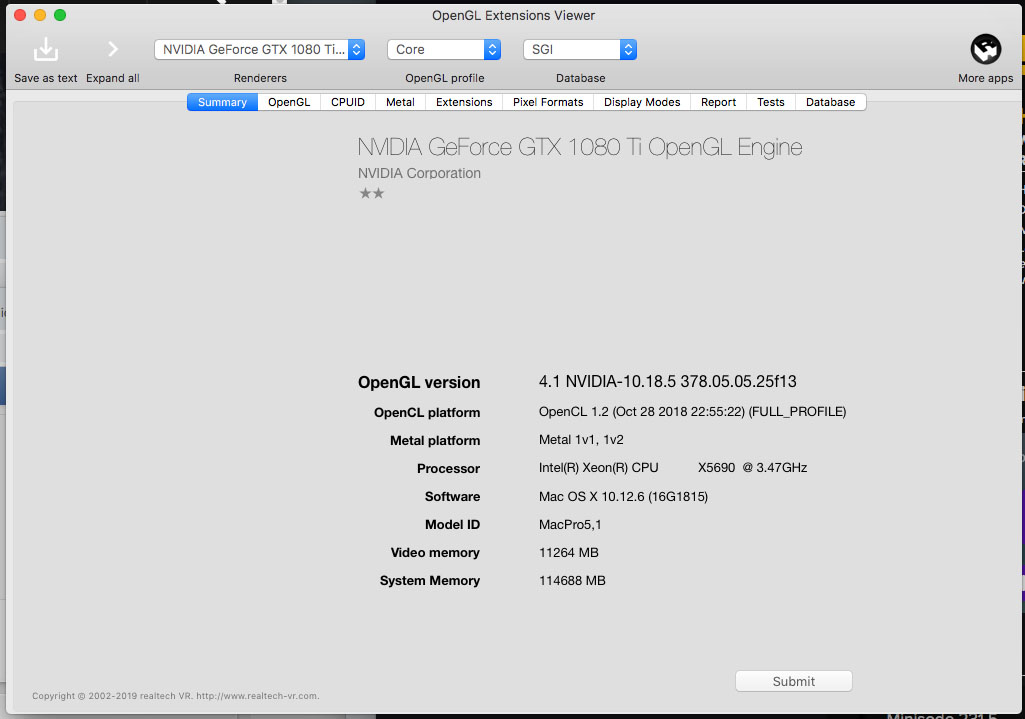Viewport: 1025px width, 719px height.
Task: Select the Database tab in the tab bar
Action: (x=830, y=102)
